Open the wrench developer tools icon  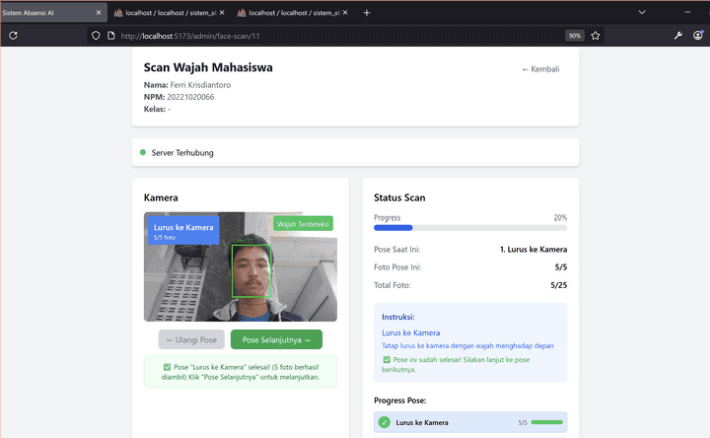678,35
